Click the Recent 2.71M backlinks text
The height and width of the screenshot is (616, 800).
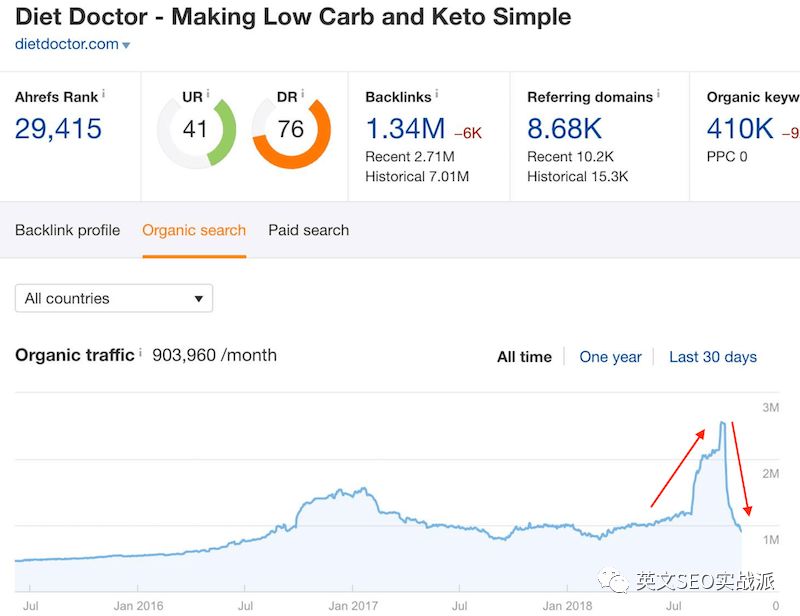pos(410,157)
